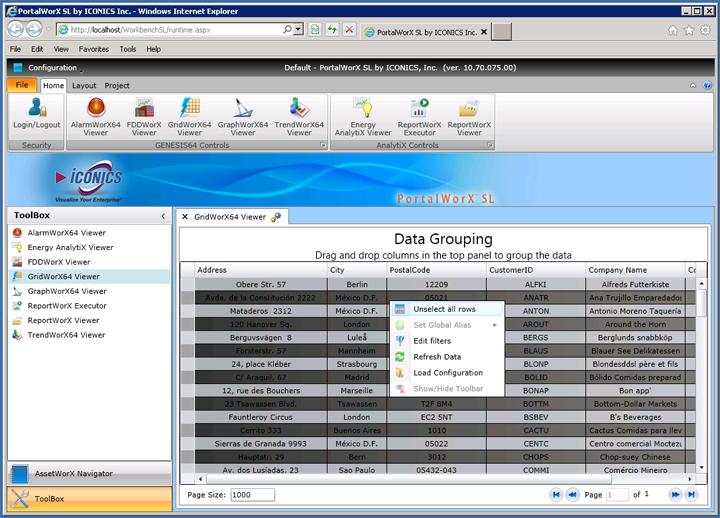Go to next page of grid
The image size is (720, 518).
tap(675, 495)
